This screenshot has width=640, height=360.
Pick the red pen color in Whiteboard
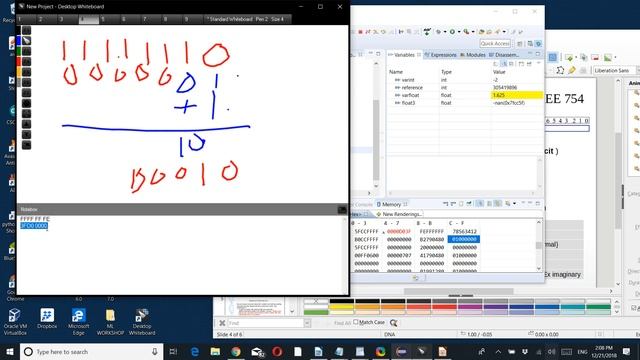[x=18, y=62]
